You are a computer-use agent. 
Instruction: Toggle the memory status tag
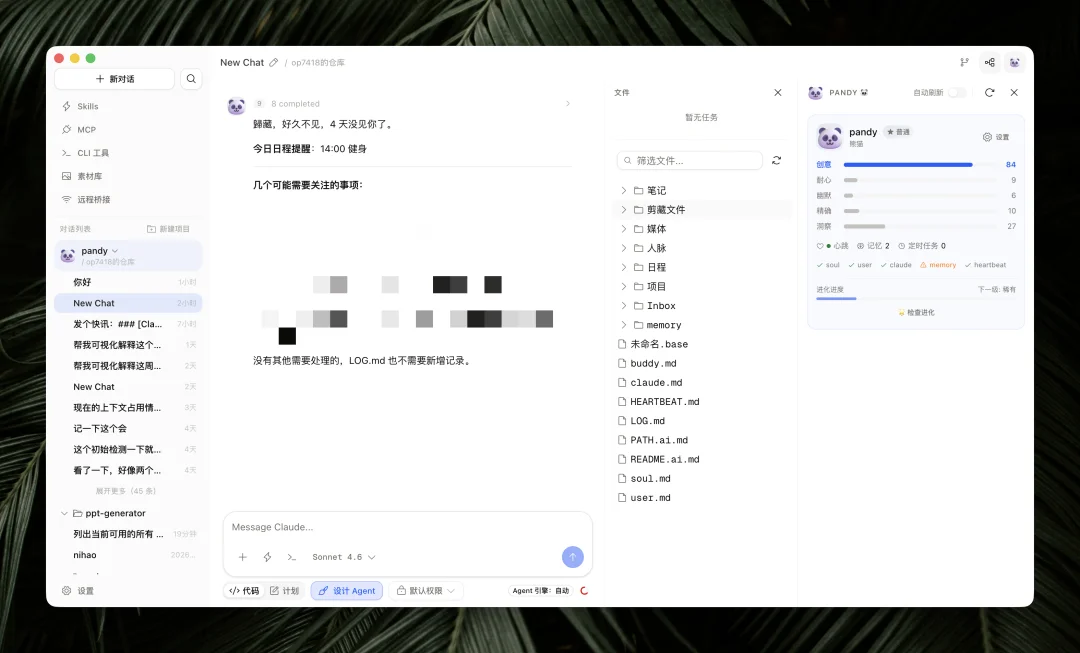(x=937, y=264)
